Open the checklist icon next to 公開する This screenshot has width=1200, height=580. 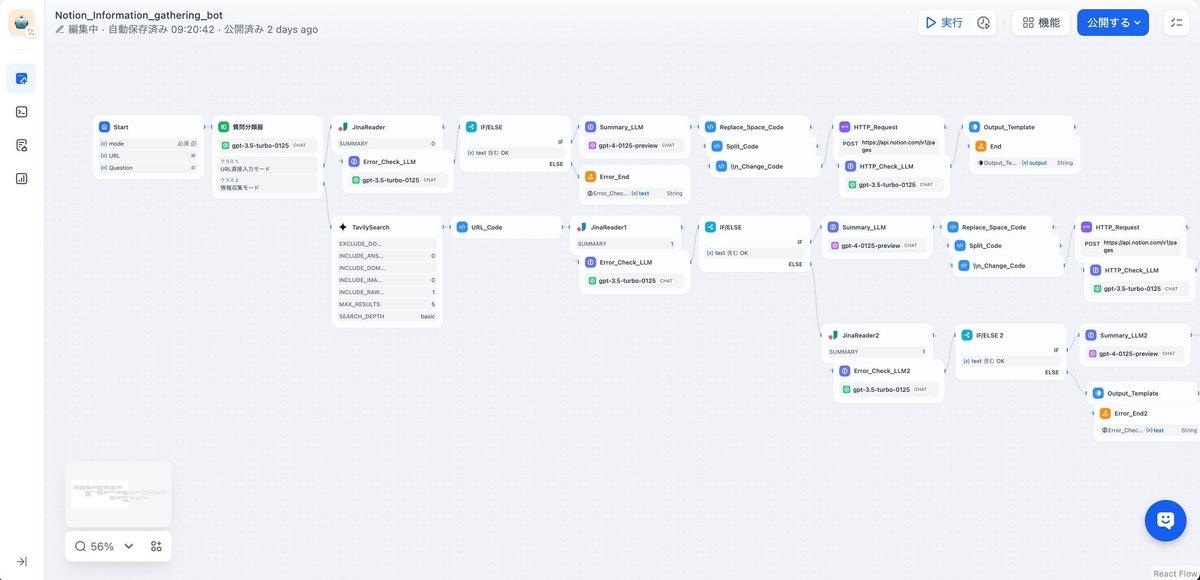click(x=1176, y=22)
